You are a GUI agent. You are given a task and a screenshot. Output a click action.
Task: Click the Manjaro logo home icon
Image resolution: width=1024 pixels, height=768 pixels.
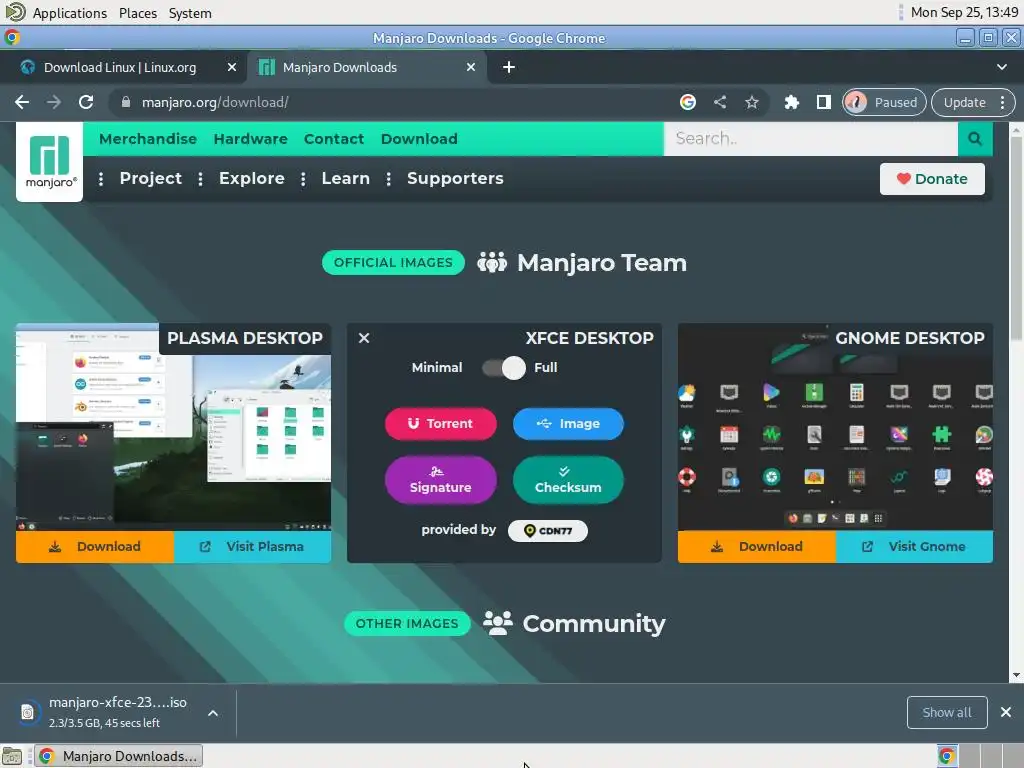pos(50,162)
